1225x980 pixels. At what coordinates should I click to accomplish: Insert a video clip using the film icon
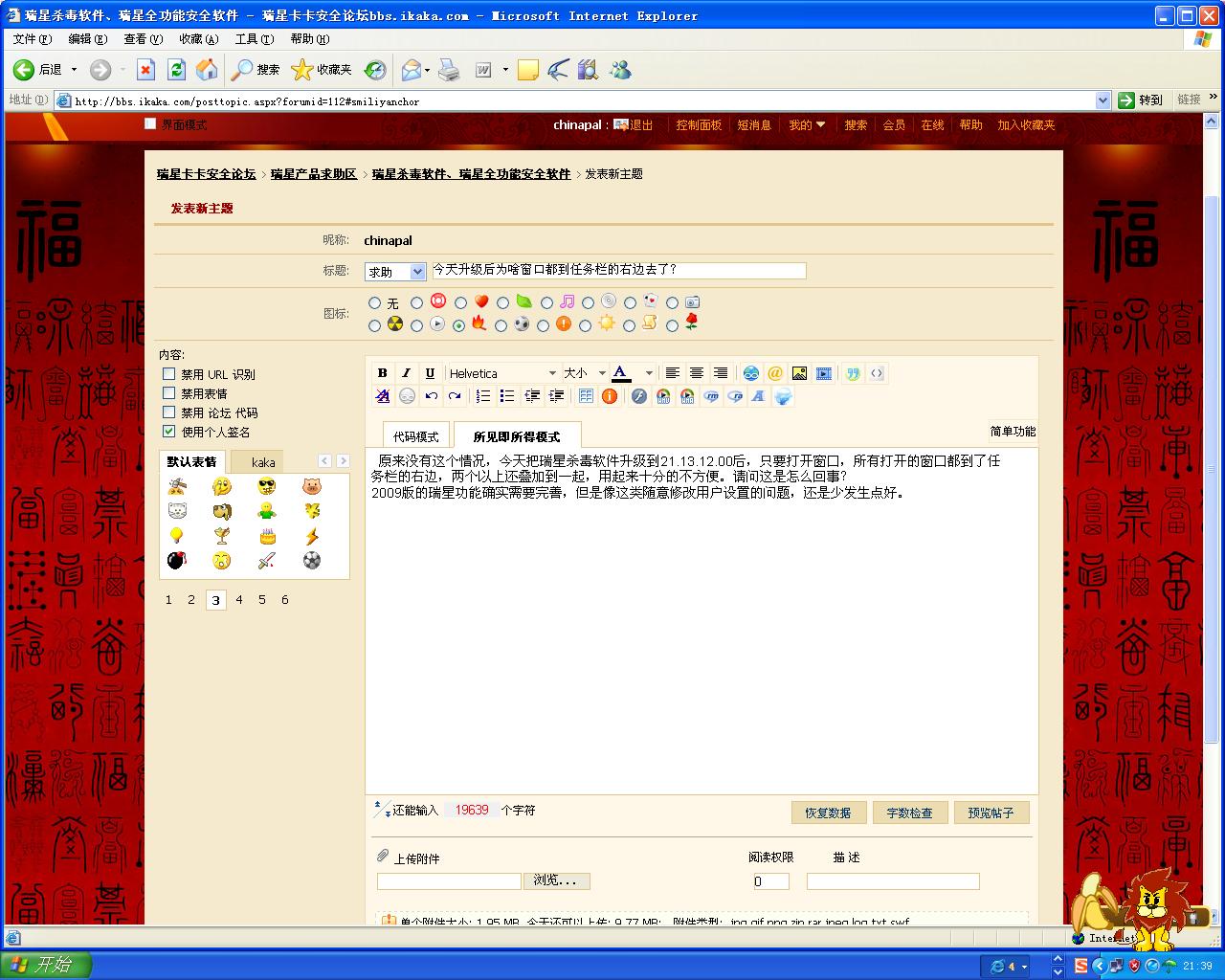[823, 373]
